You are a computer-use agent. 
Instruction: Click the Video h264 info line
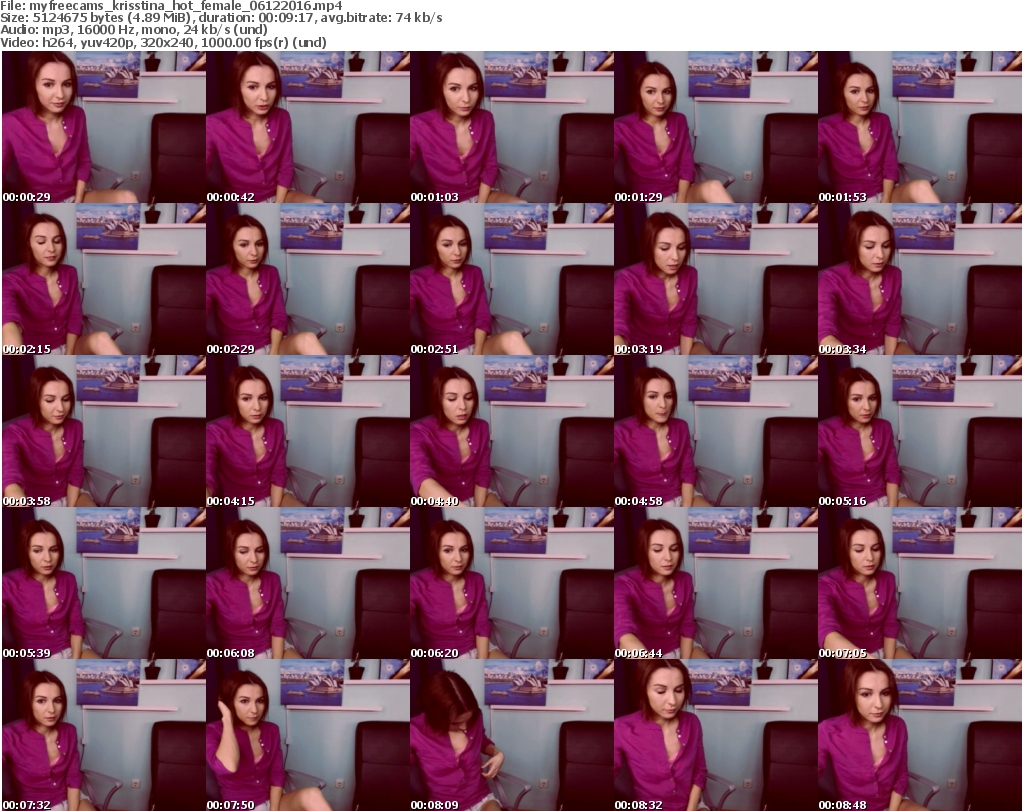163,42
